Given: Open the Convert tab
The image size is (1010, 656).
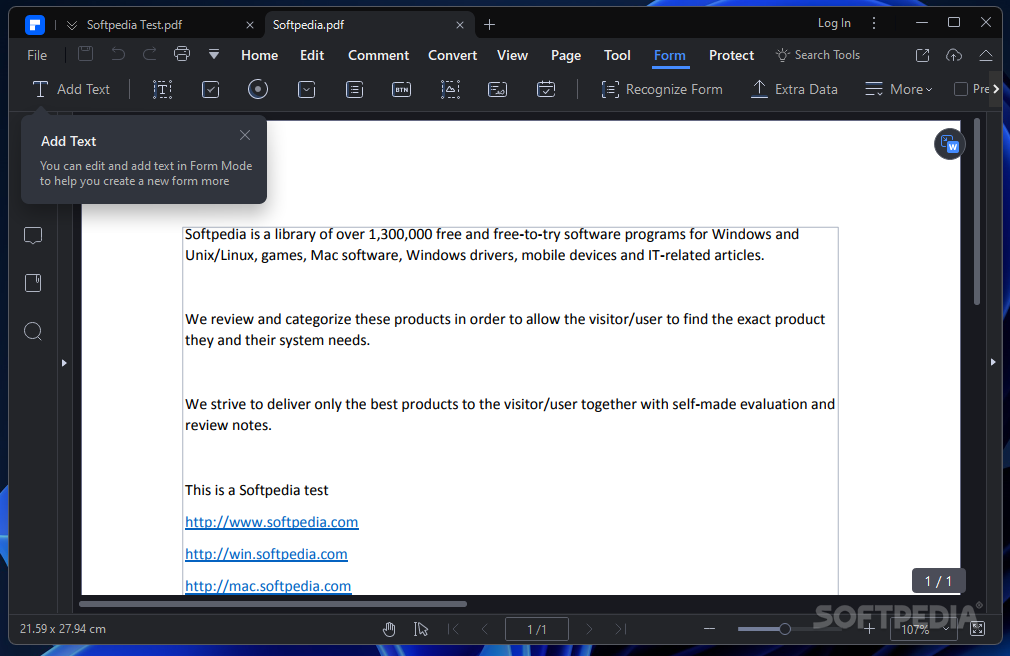Looking at the screenshot, I should coord(452,55).
